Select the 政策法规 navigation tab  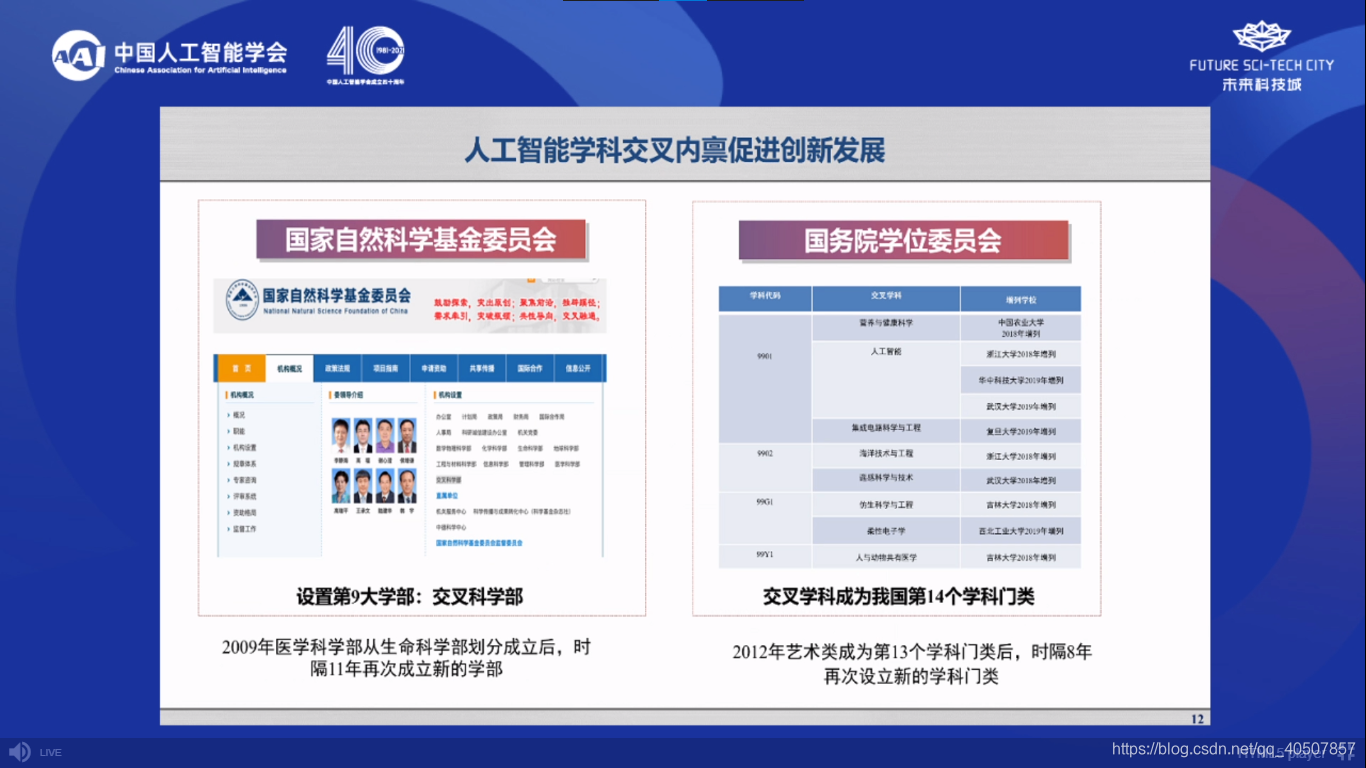coord(338,368)
